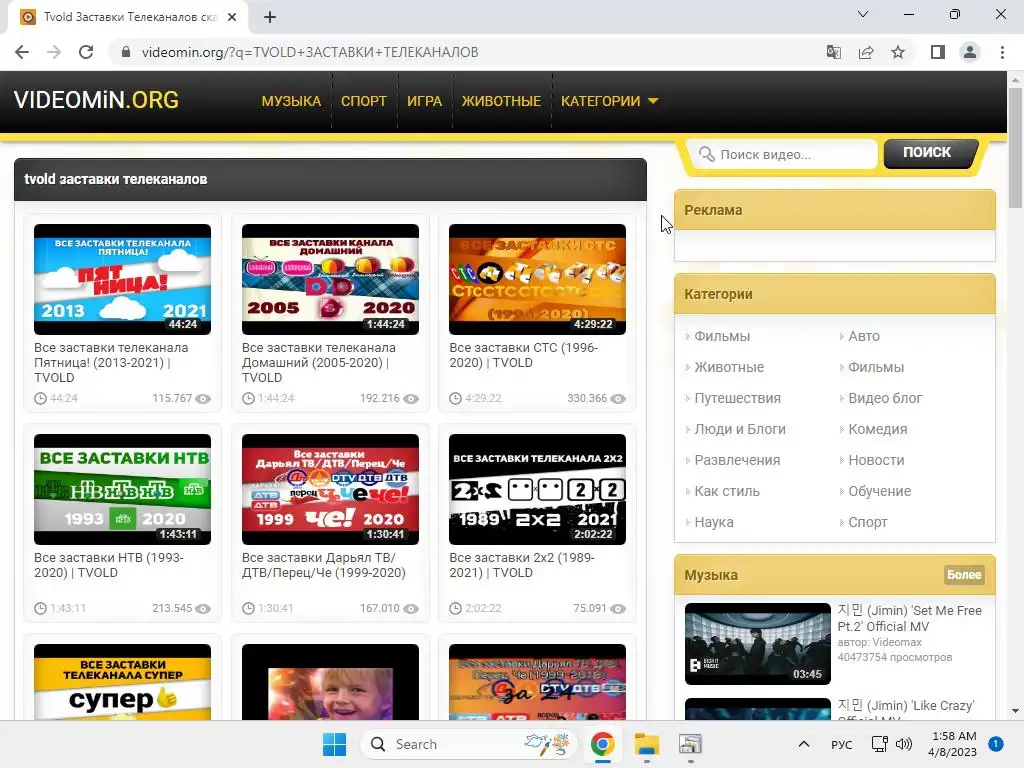Open the volume speaker tray icon
1024x768 pixels.
coord(903,744)
